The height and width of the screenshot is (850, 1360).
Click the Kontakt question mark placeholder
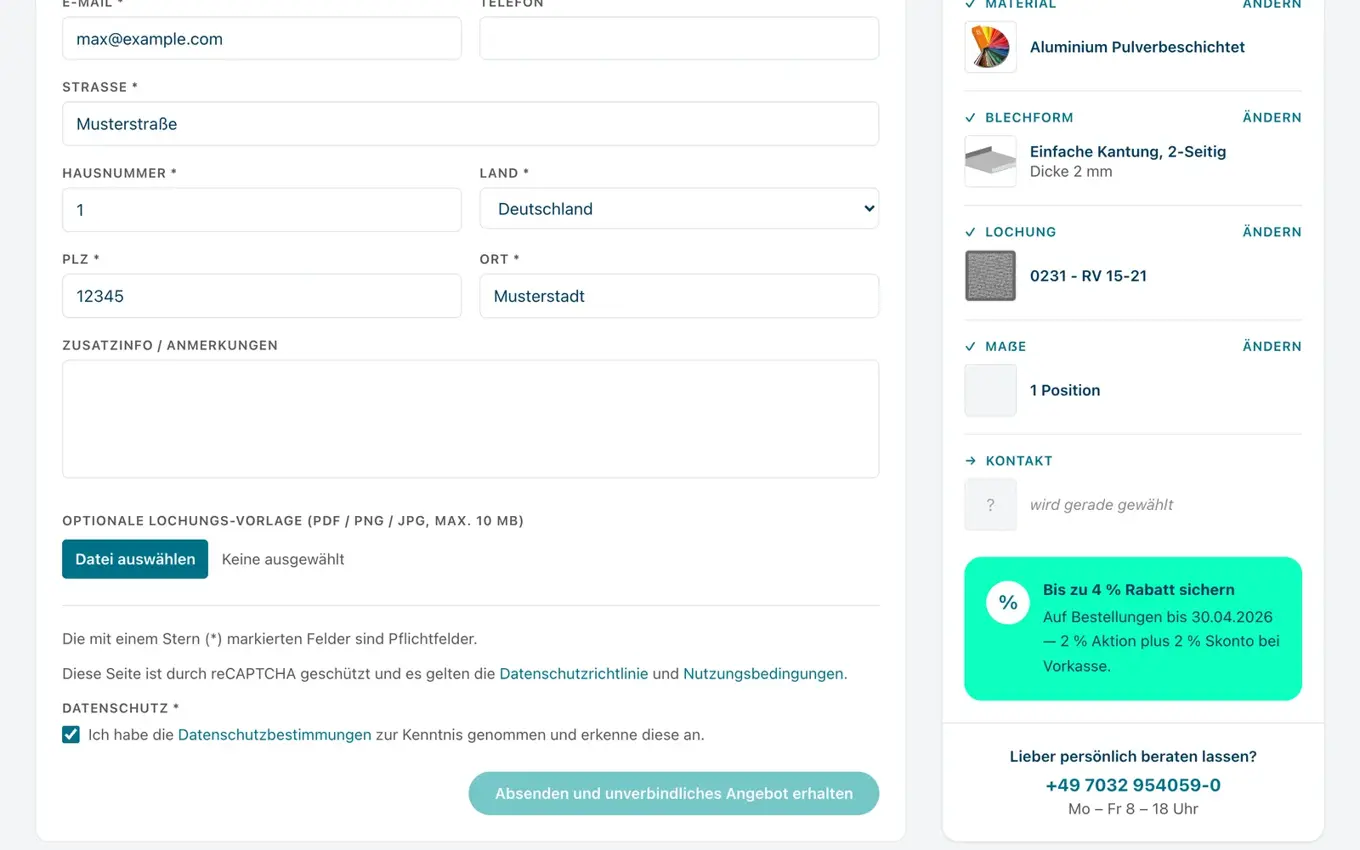pos(990,505)
